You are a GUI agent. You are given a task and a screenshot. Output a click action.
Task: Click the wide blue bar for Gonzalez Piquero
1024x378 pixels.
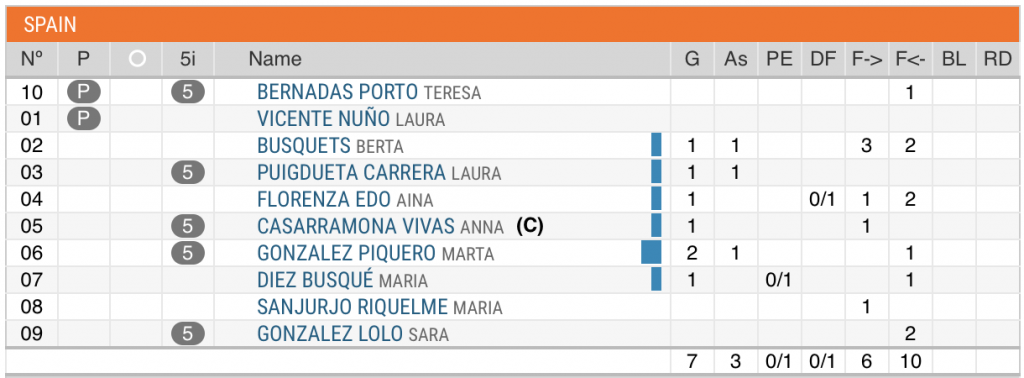click(x=651, y=253)
